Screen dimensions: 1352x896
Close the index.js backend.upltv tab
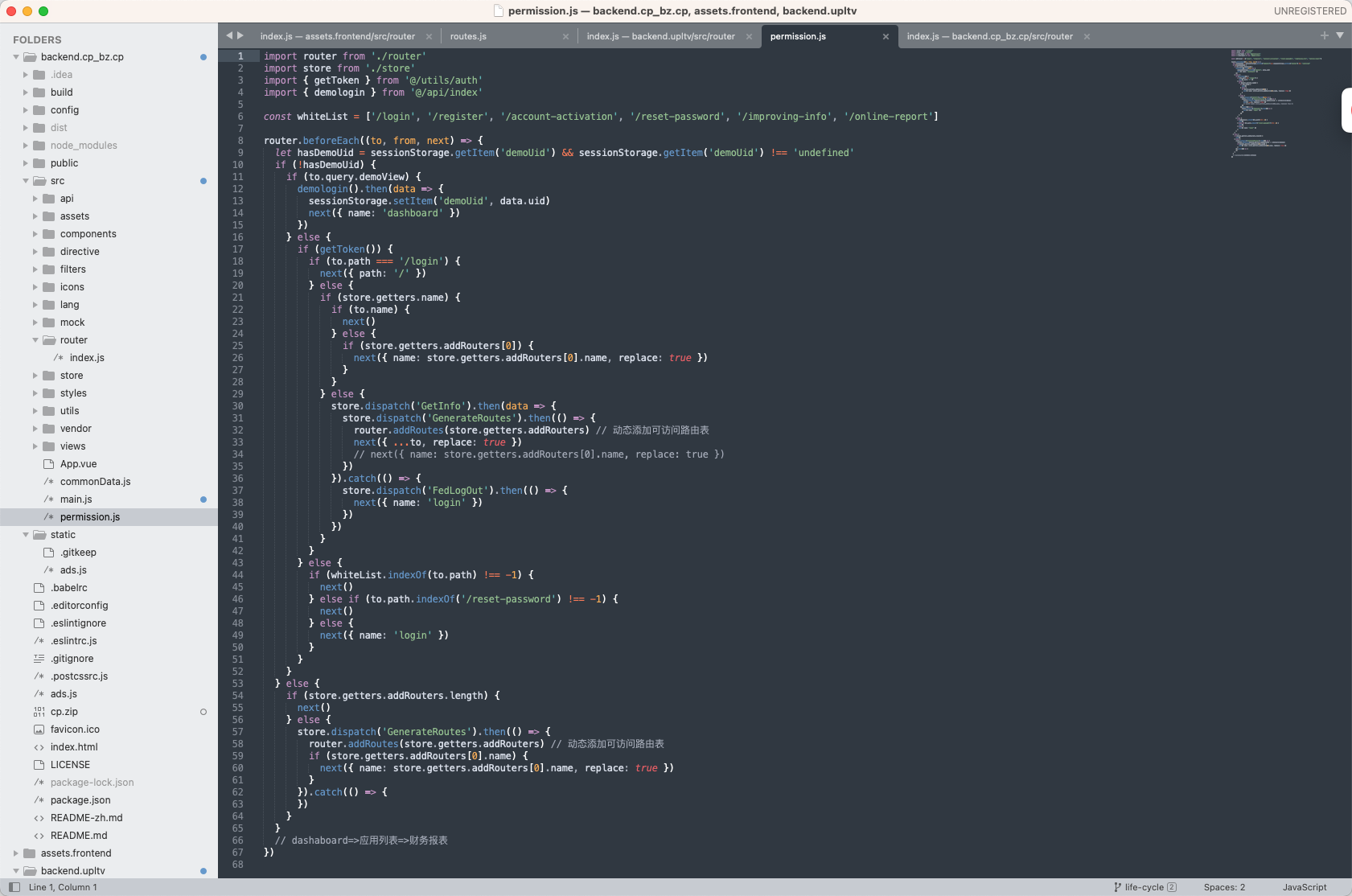[749, 36]
